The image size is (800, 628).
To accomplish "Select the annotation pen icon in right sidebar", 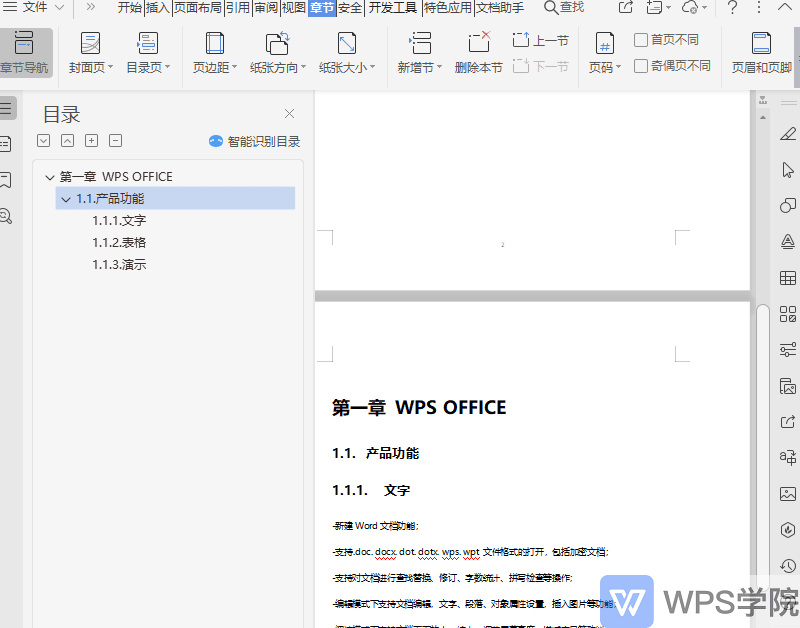I will [x=788, y=133].
